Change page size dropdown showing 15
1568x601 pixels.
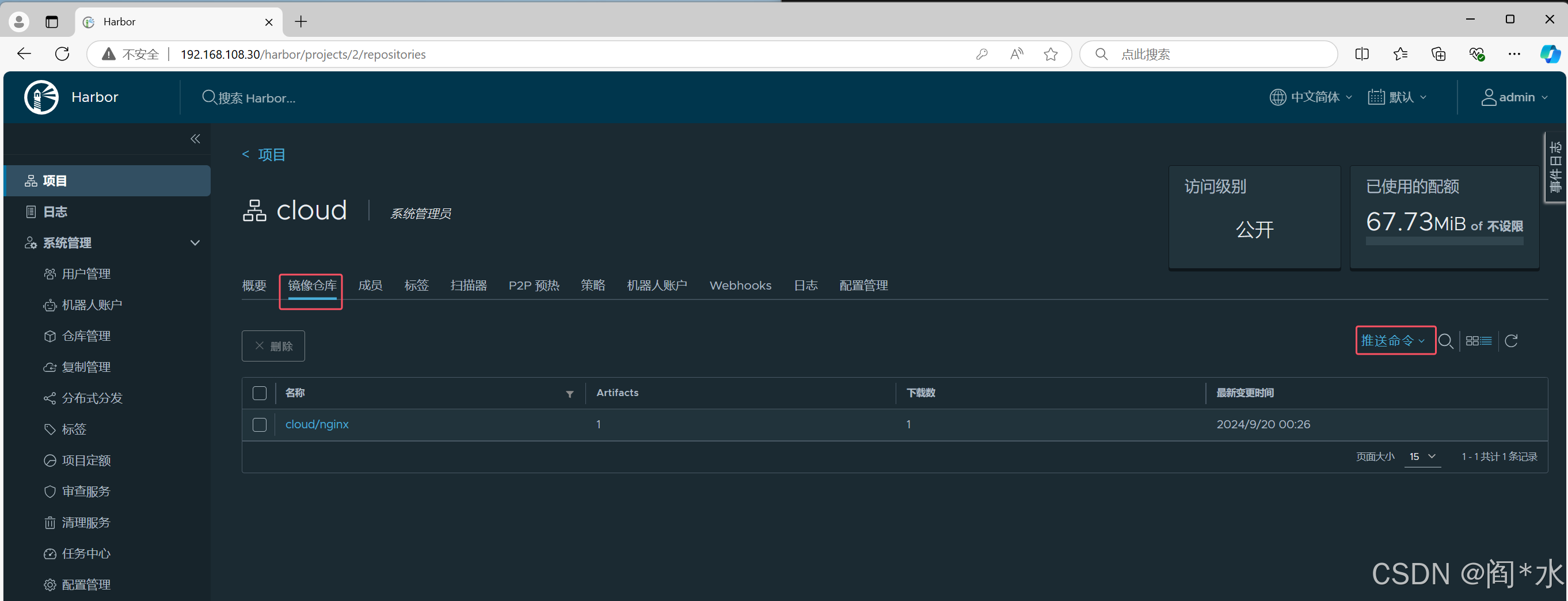point(1422,457)
